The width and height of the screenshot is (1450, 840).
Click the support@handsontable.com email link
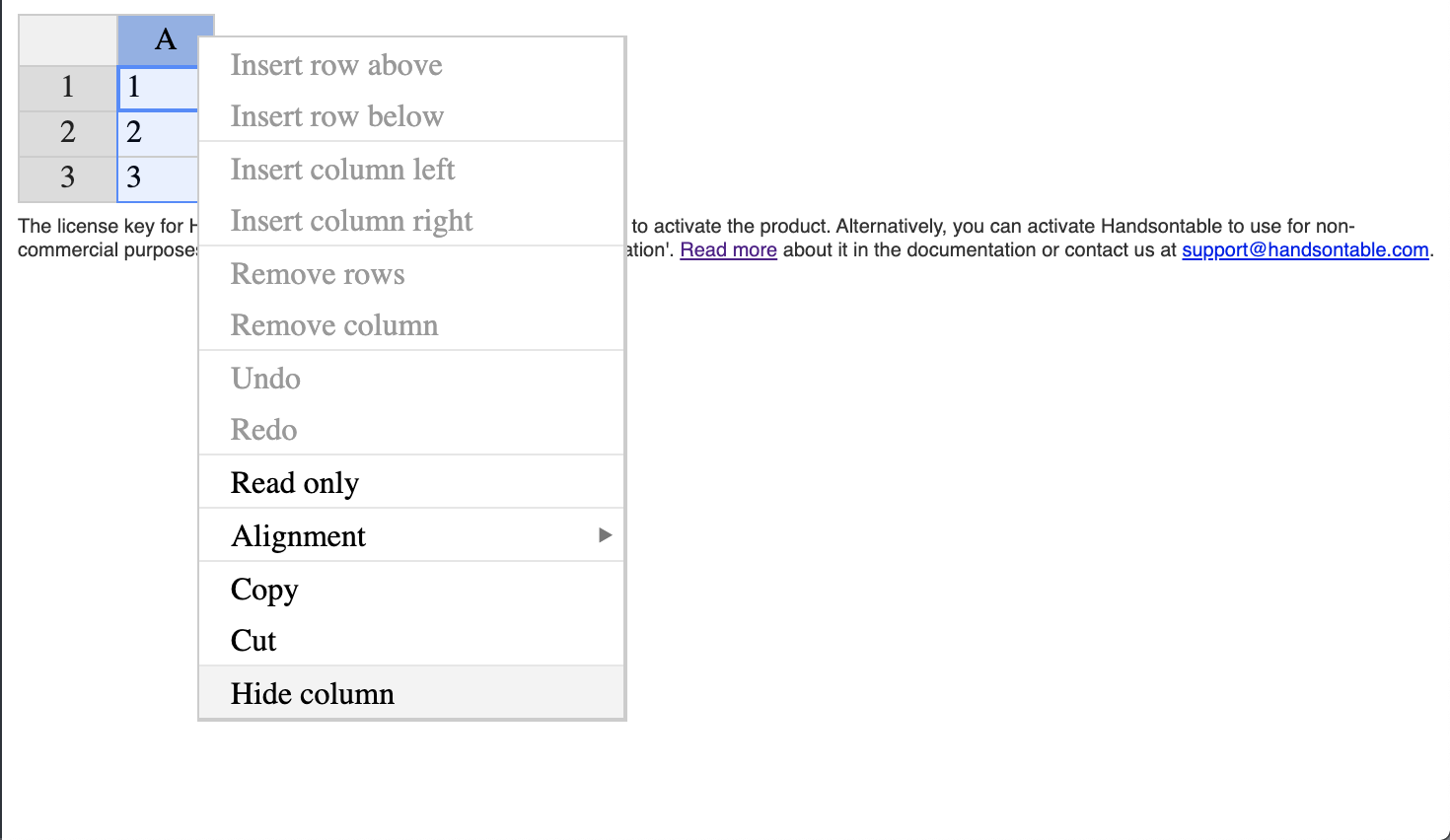[x=1305, y=249]
